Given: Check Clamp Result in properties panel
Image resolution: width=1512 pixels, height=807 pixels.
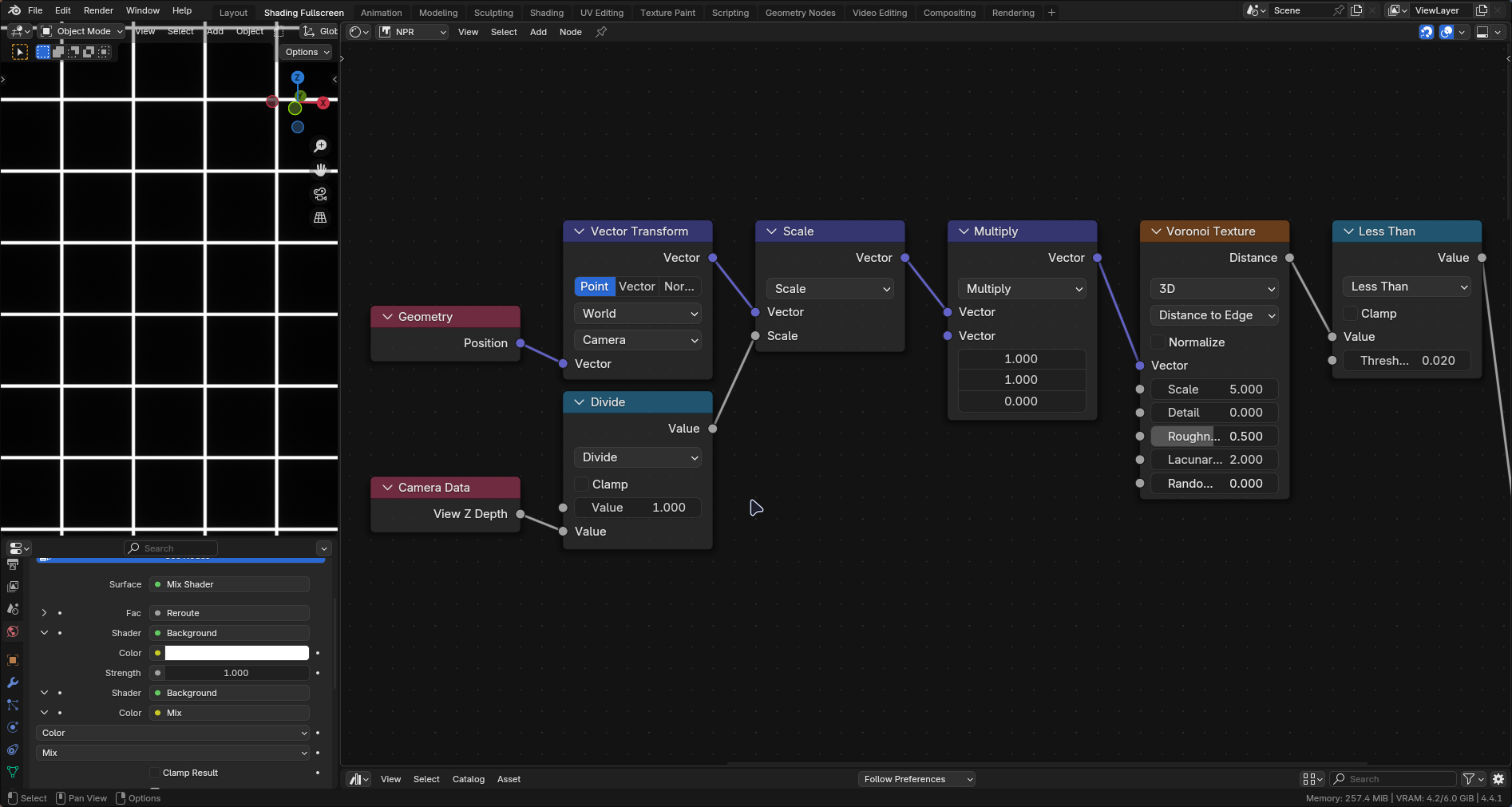Looking at the screenshot, I should pyautogui.click(x=155, y=773).
